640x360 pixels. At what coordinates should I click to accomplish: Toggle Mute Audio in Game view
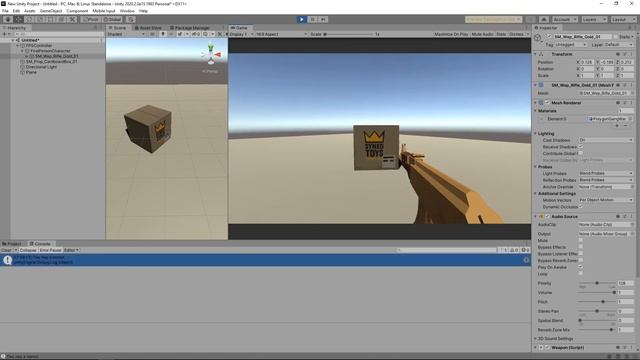pyautogui.click(x=482, y=34)
